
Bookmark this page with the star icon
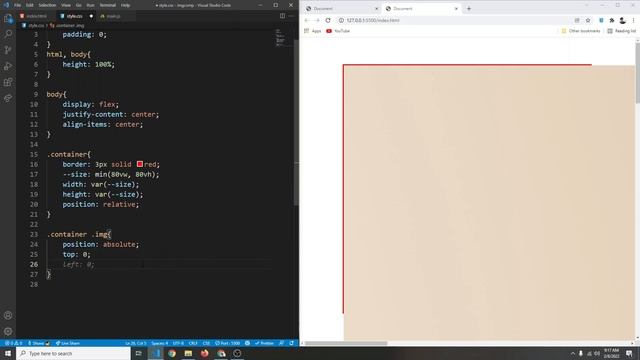588,20
